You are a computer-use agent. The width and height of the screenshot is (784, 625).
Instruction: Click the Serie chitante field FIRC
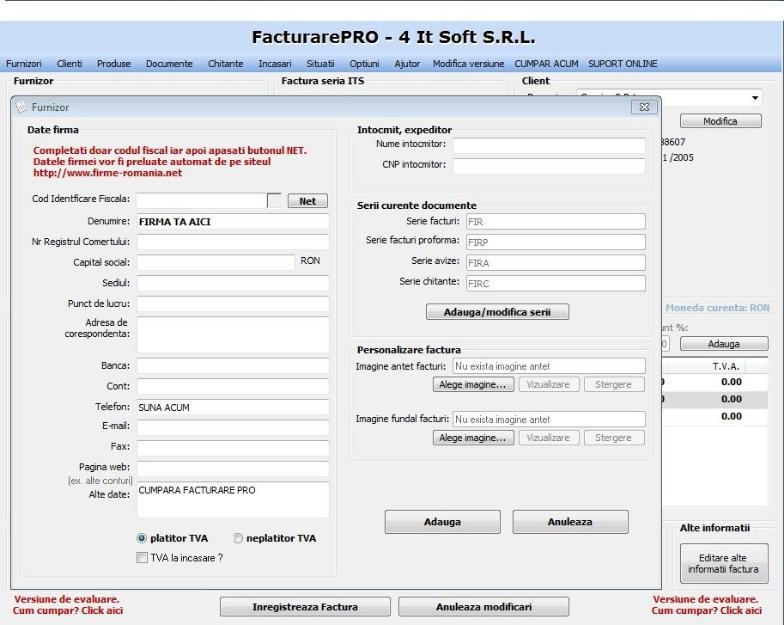click(556, 283)
